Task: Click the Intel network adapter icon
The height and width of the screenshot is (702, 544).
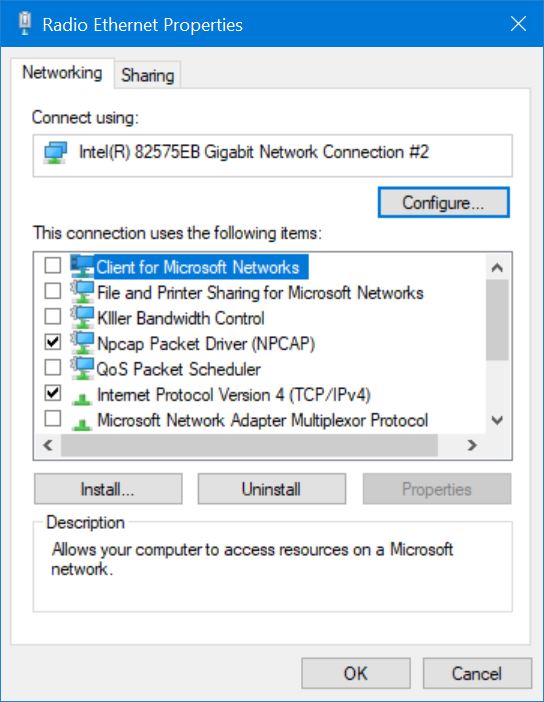Action: (x=56, y=153)
